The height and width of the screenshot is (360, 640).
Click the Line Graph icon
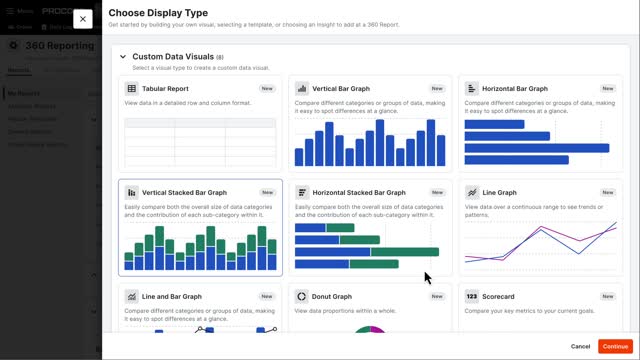(x=471, y=192)
